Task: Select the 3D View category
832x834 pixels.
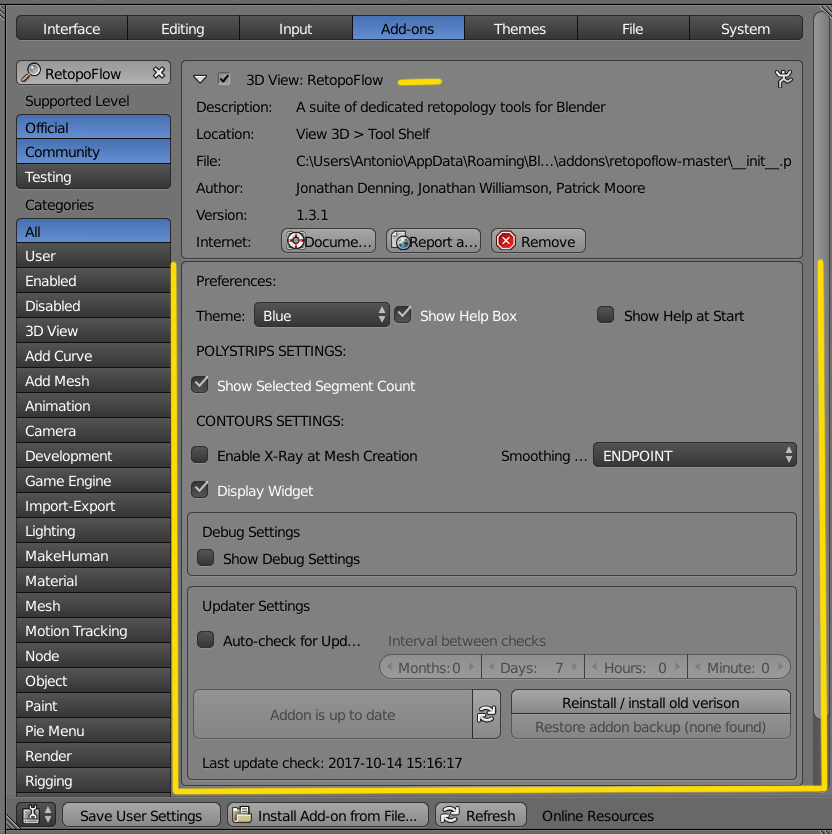Action: 93,331
